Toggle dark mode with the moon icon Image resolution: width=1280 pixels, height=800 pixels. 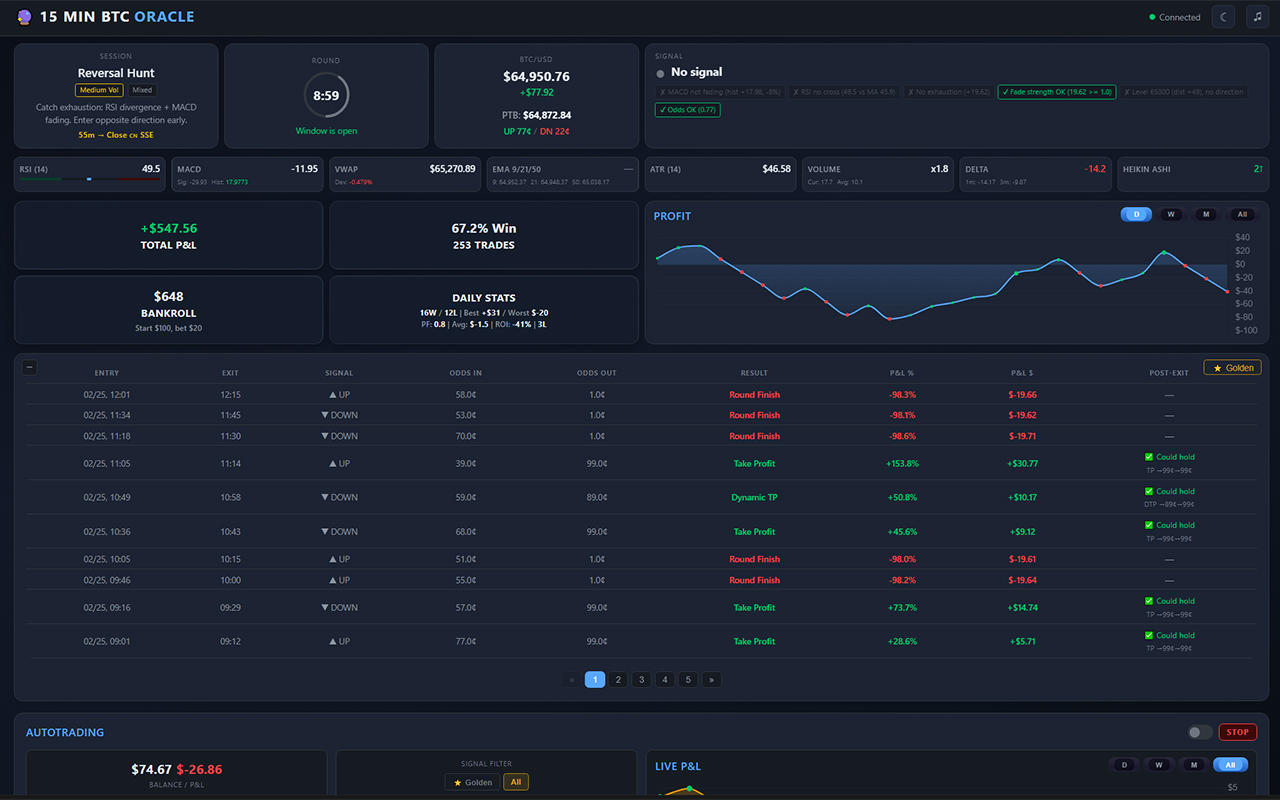click(x=1223, y=17)
